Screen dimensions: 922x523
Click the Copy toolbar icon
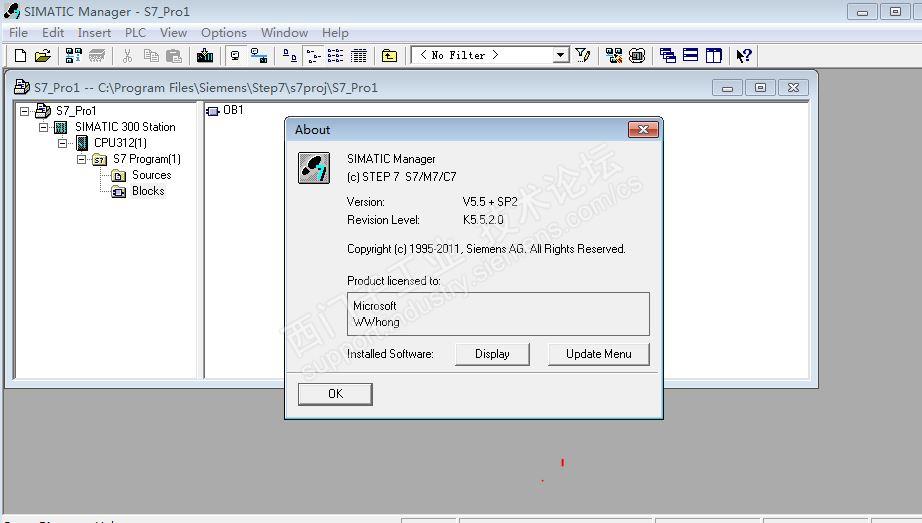point(151,56)
